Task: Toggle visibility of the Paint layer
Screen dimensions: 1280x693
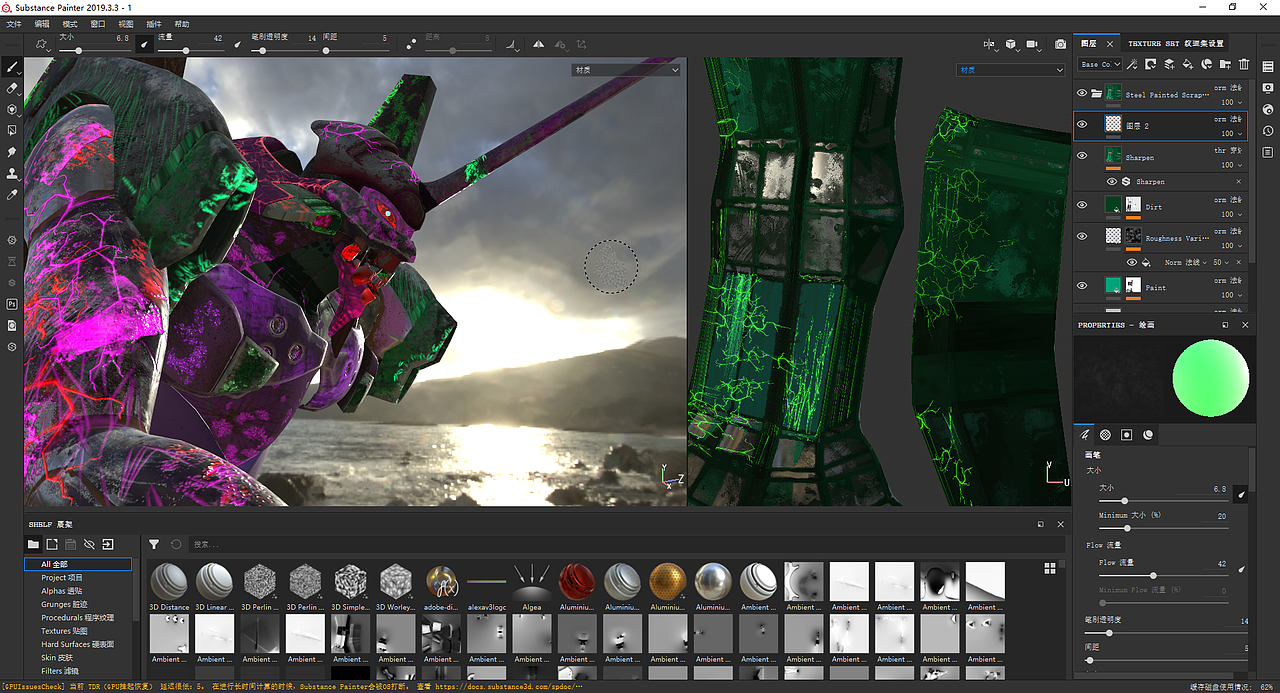Action: pyautogui.click(x=1082, y=286)
